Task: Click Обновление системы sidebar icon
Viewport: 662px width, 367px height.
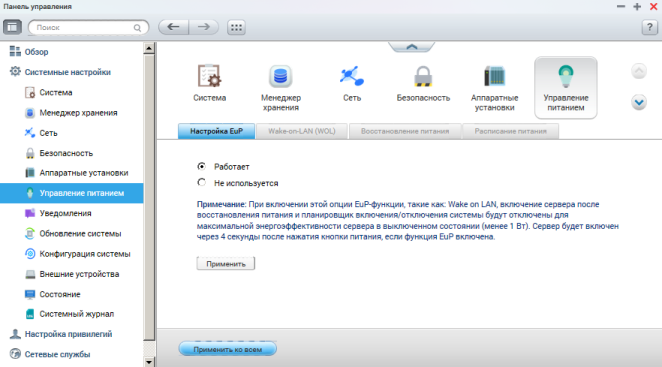Action: [x=30, y=234]
